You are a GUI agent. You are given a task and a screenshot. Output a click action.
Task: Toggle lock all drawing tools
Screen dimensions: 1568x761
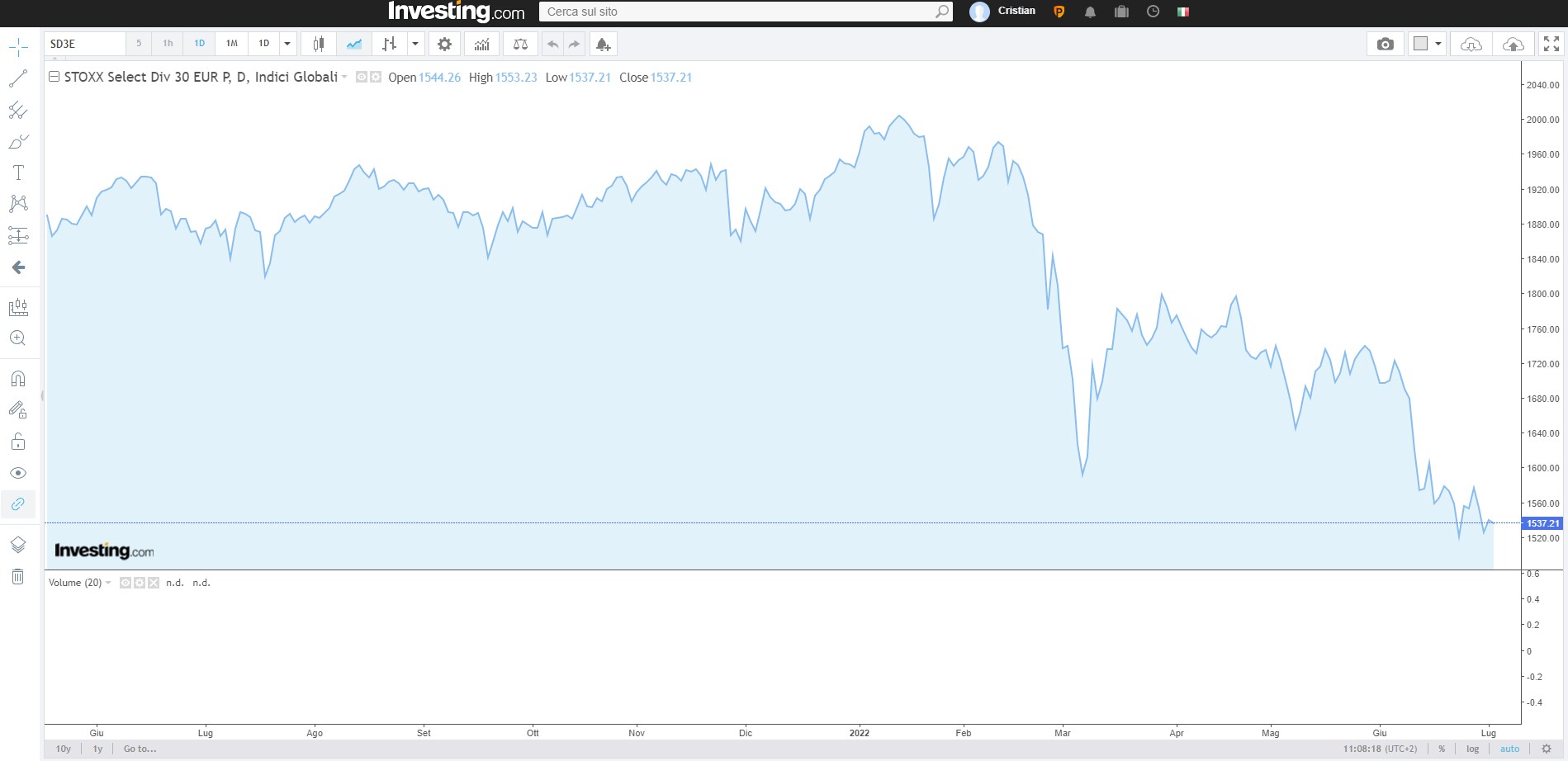[x=18, y=442]
